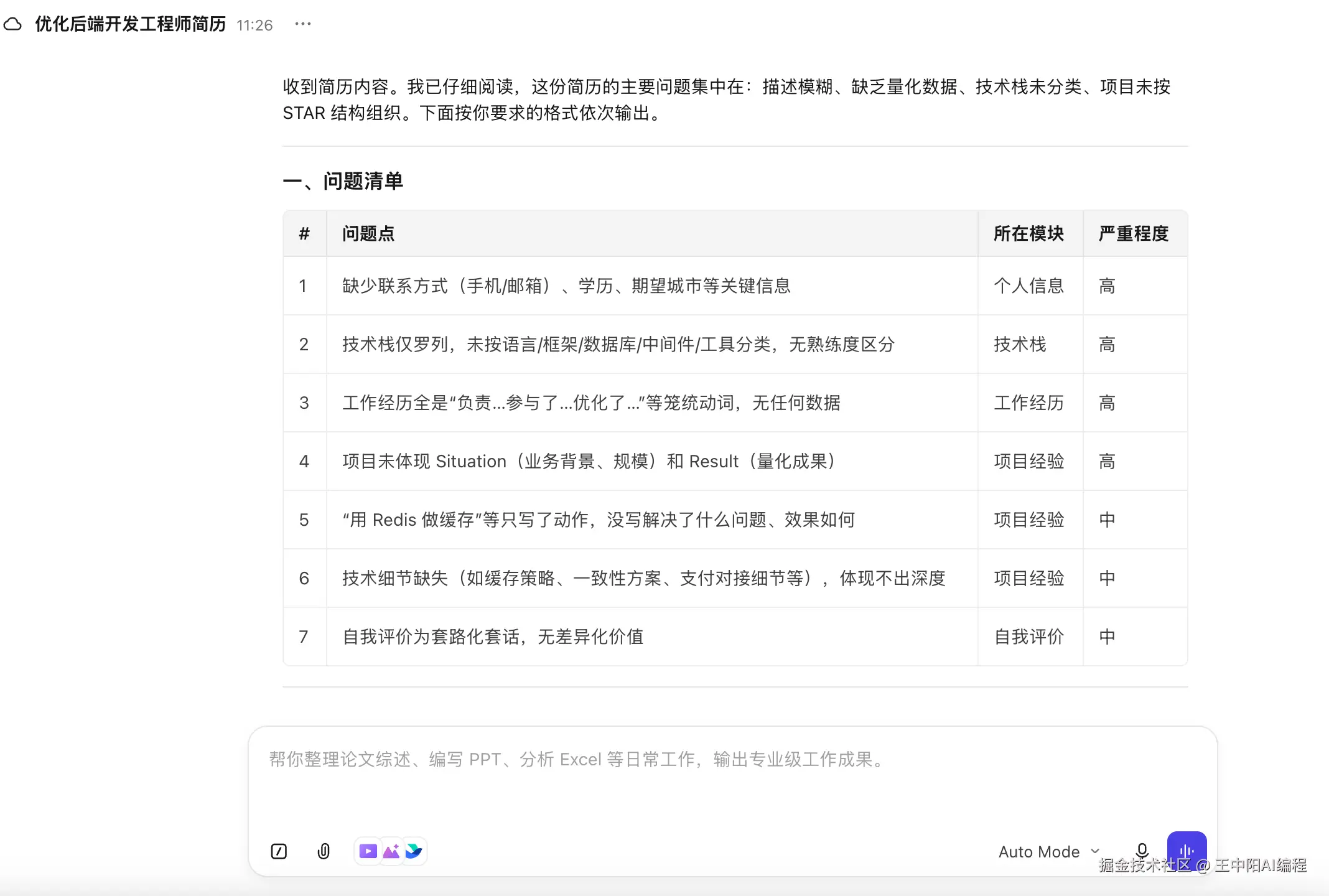The image size is (1329, 896).
Task: Click the # column header
Action: (x=304, y=233)
